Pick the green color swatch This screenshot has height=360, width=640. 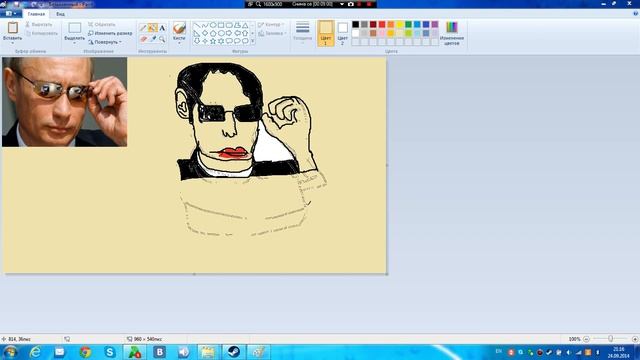tap(409, 24)
